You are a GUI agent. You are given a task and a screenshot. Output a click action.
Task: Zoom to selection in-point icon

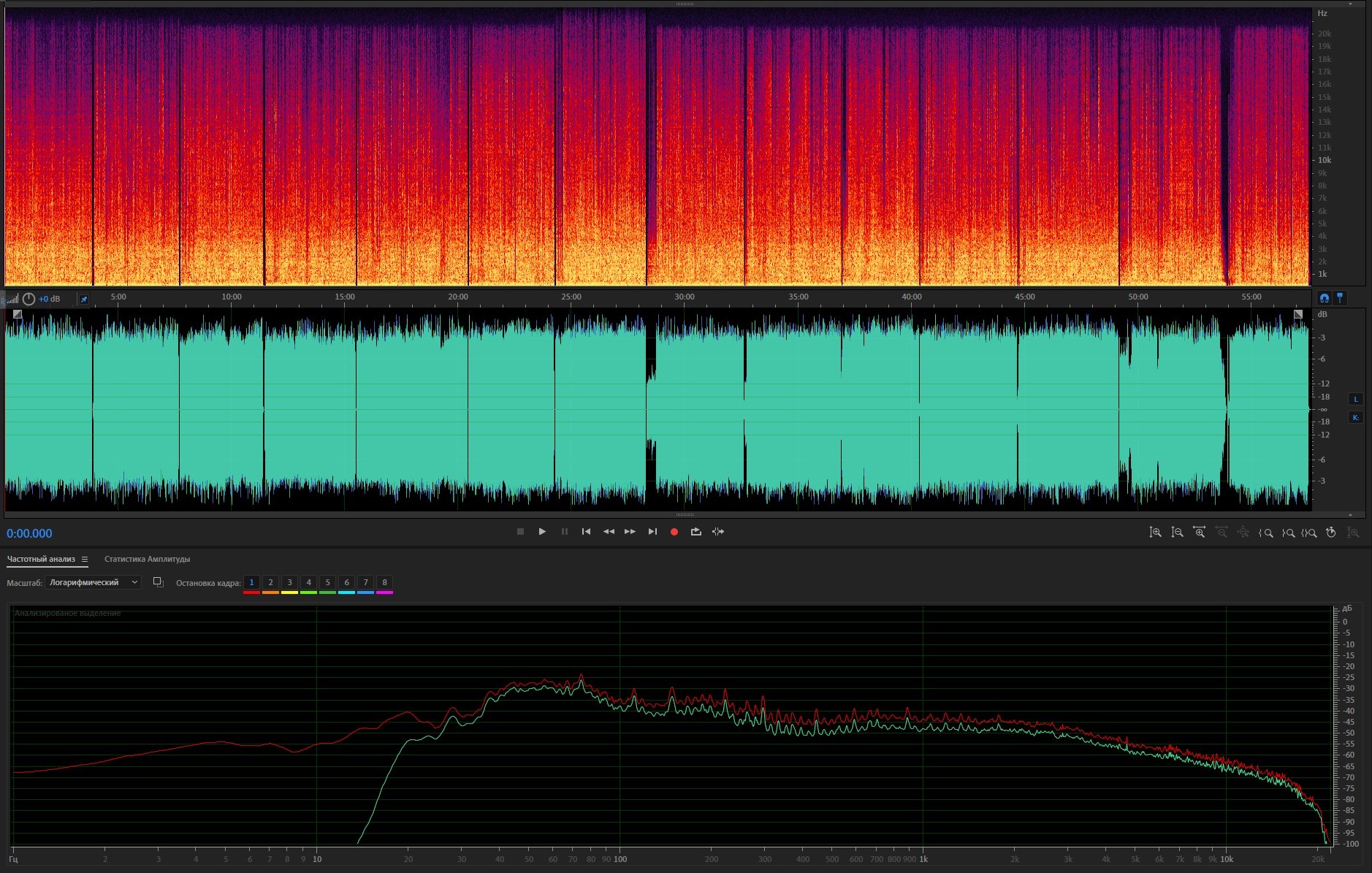point(1266,533)
